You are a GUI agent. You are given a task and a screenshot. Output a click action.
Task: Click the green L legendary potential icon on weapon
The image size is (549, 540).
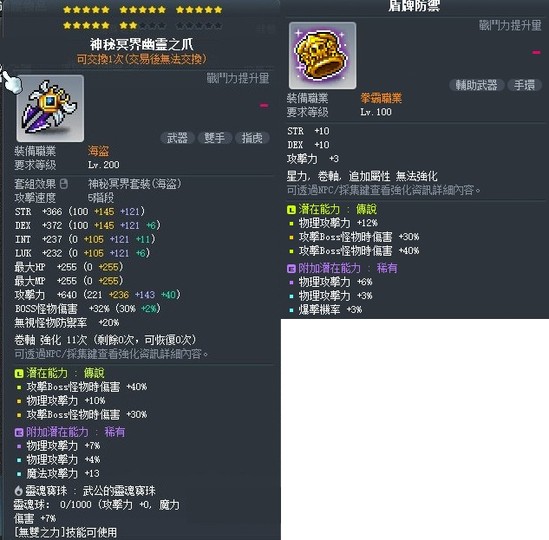[19, 373]
